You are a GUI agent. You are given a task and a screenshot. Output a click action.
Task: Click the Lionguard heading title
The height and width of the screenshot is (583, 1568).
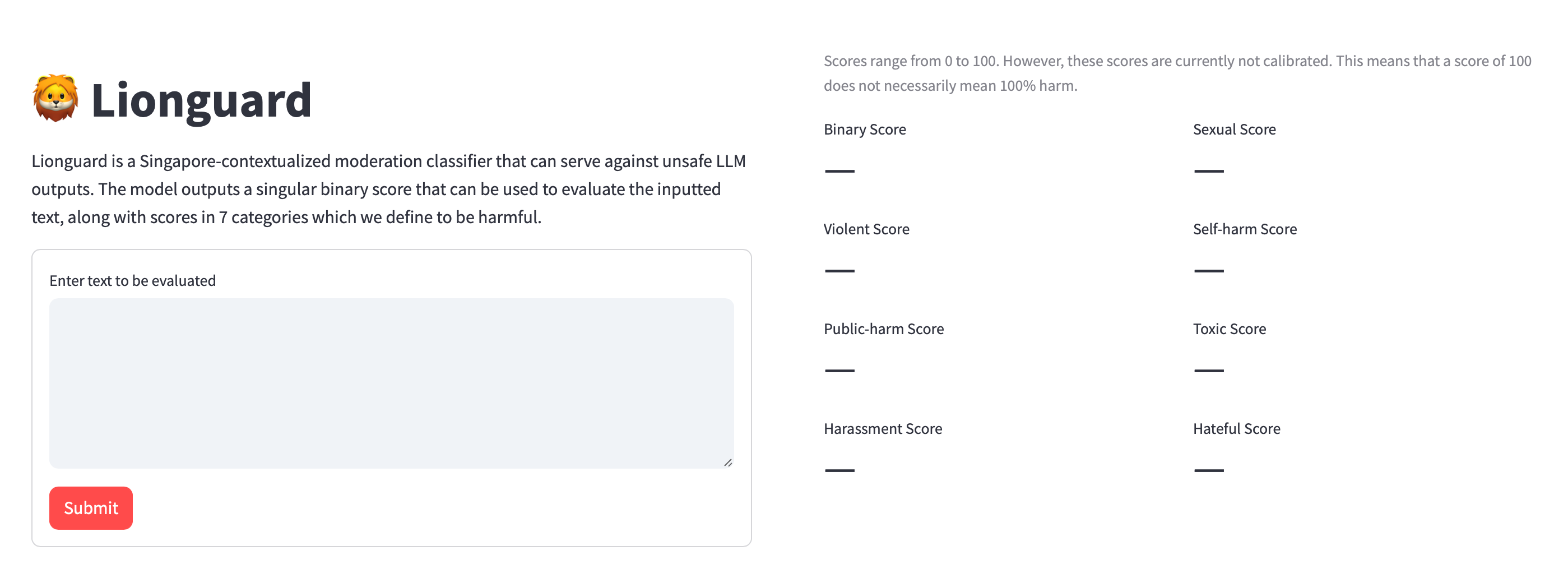pos(201,100)
